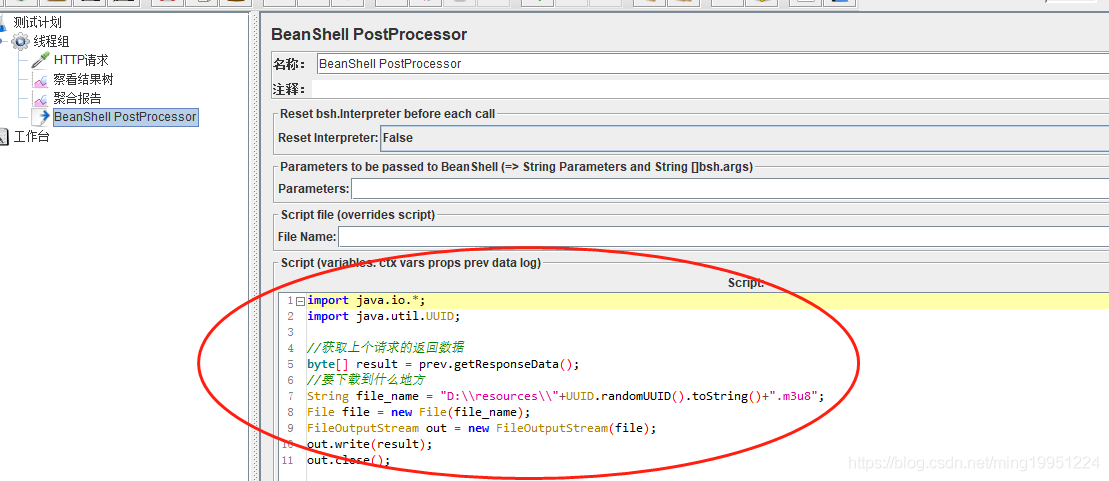Viewport: 1109px width, 481px height.
Task: Select the 工作台 tree node
Action: (31, 136)
